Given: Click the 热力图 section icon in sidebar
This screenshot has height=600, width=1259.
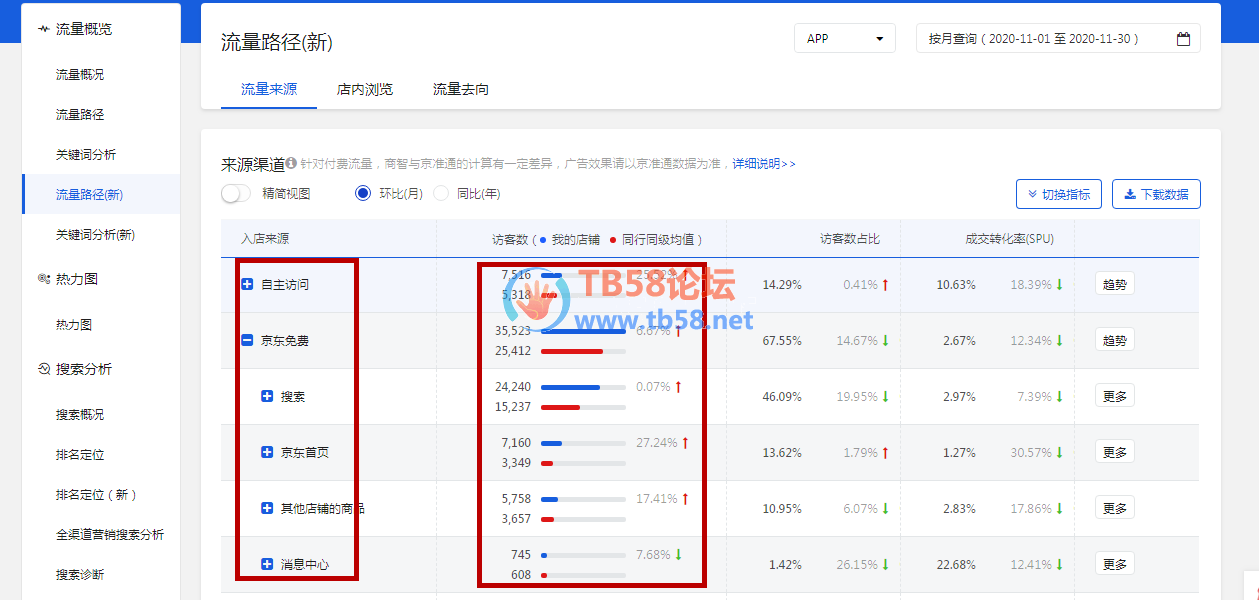Looking at the screenshot, I should [x=43, y=279].
